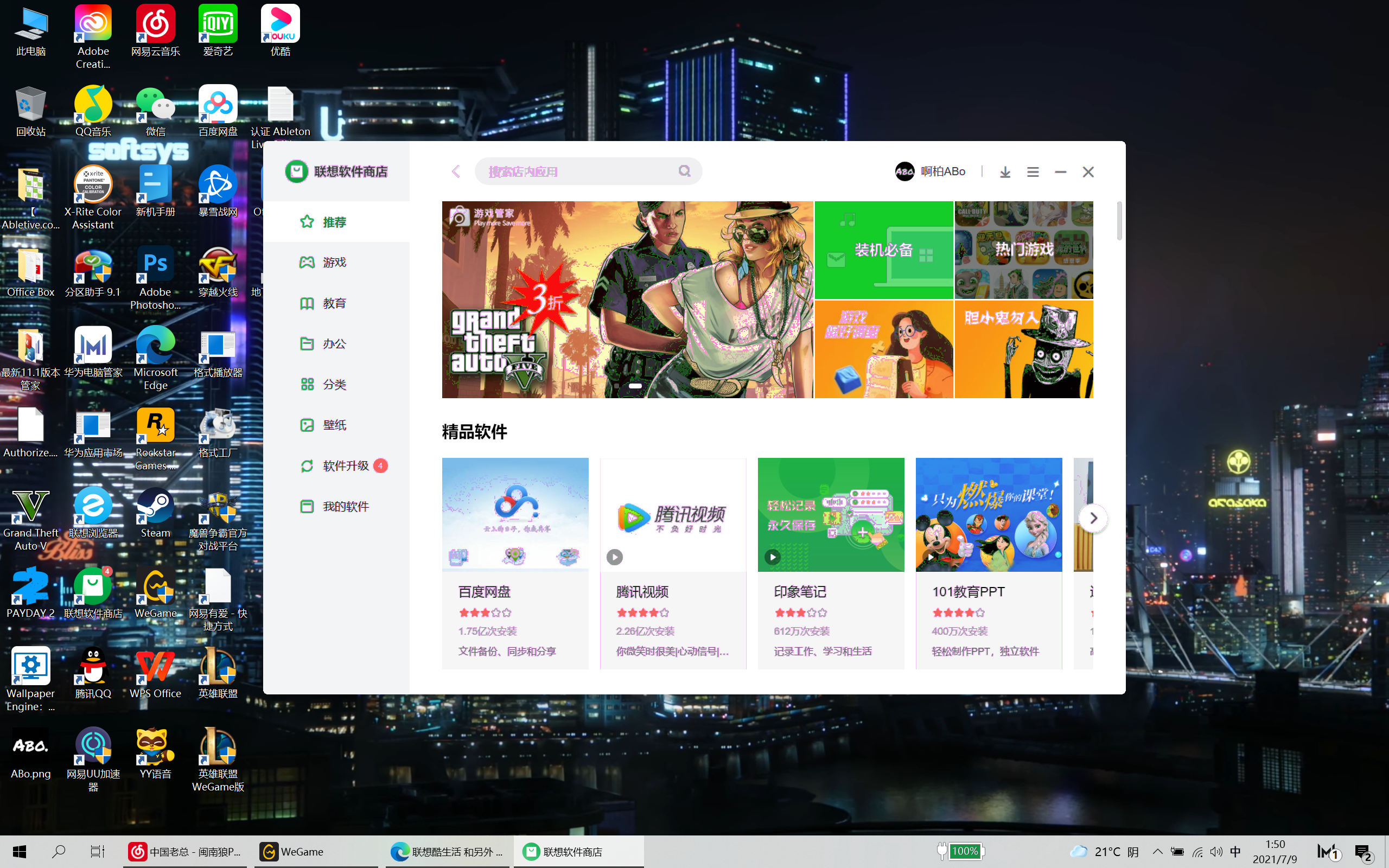Open the 百度网盘 app card
The width and height of the screenshot is (1389, 868).
point(515,563)
